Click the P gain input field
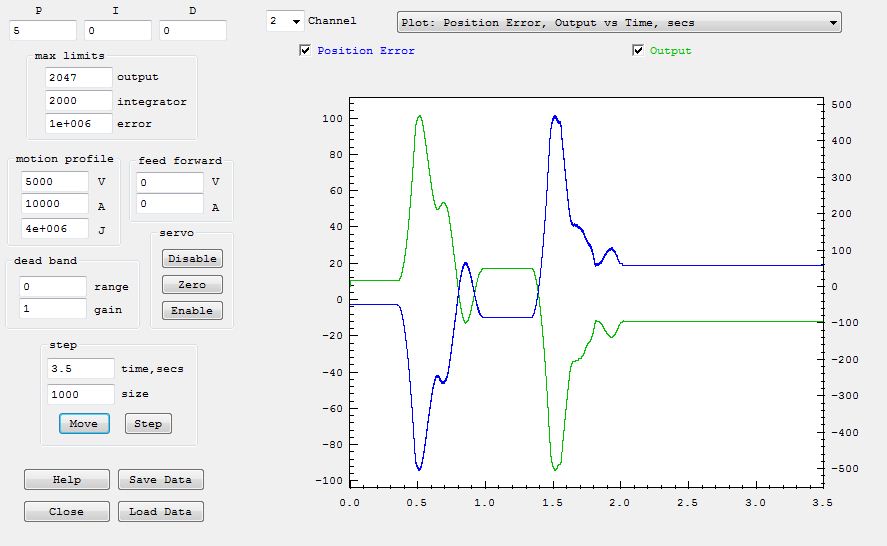Screen dimensions: 887x546 pos(42,31)
